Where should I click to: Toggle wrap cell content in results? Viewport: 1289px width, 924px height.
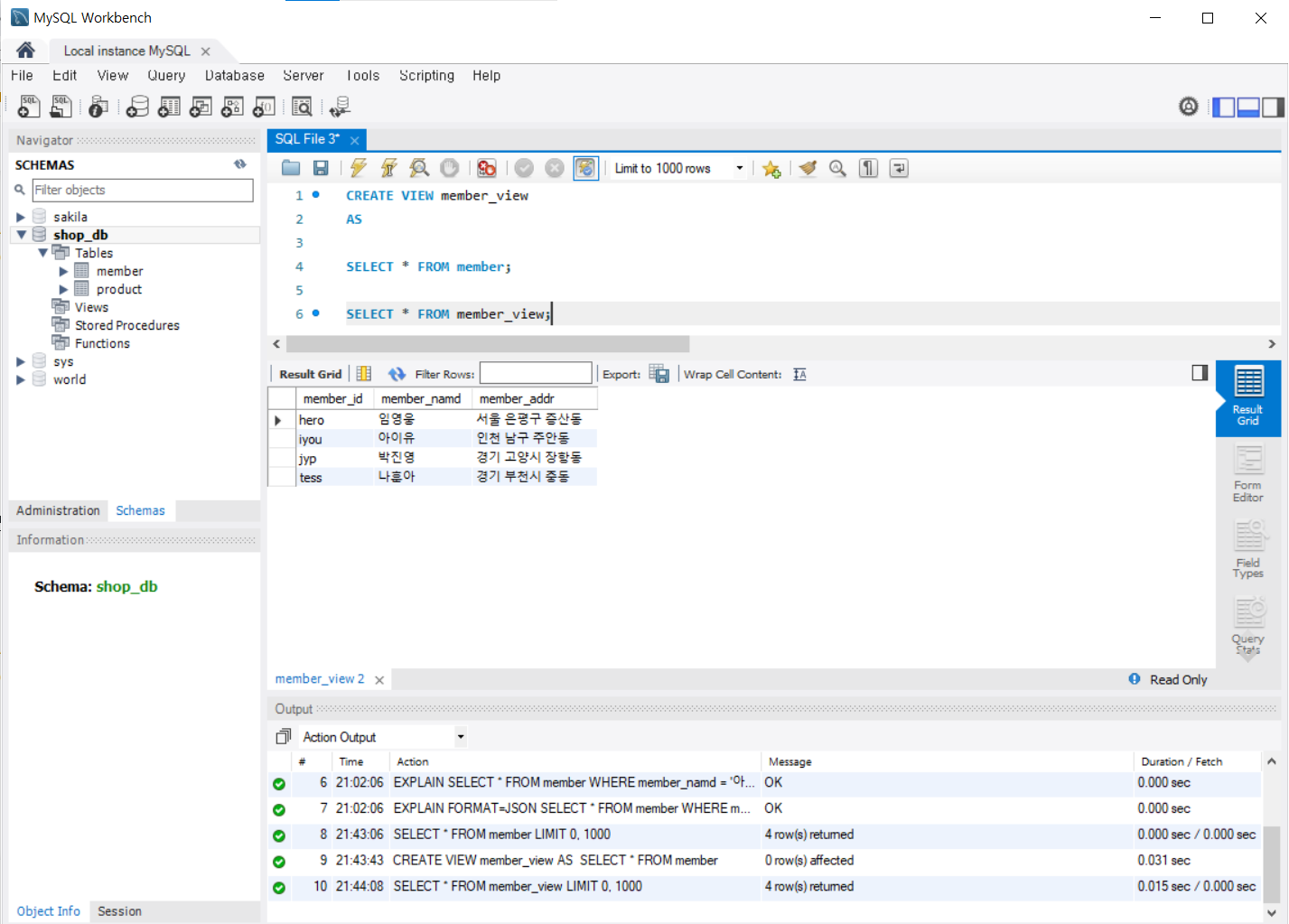coord(799,374)
